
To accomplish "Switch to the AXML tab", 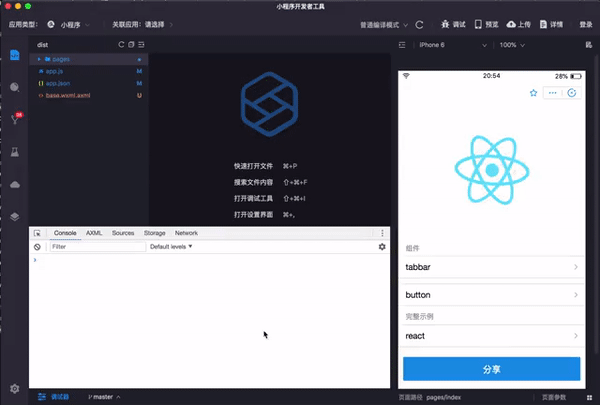I will 94,233.
